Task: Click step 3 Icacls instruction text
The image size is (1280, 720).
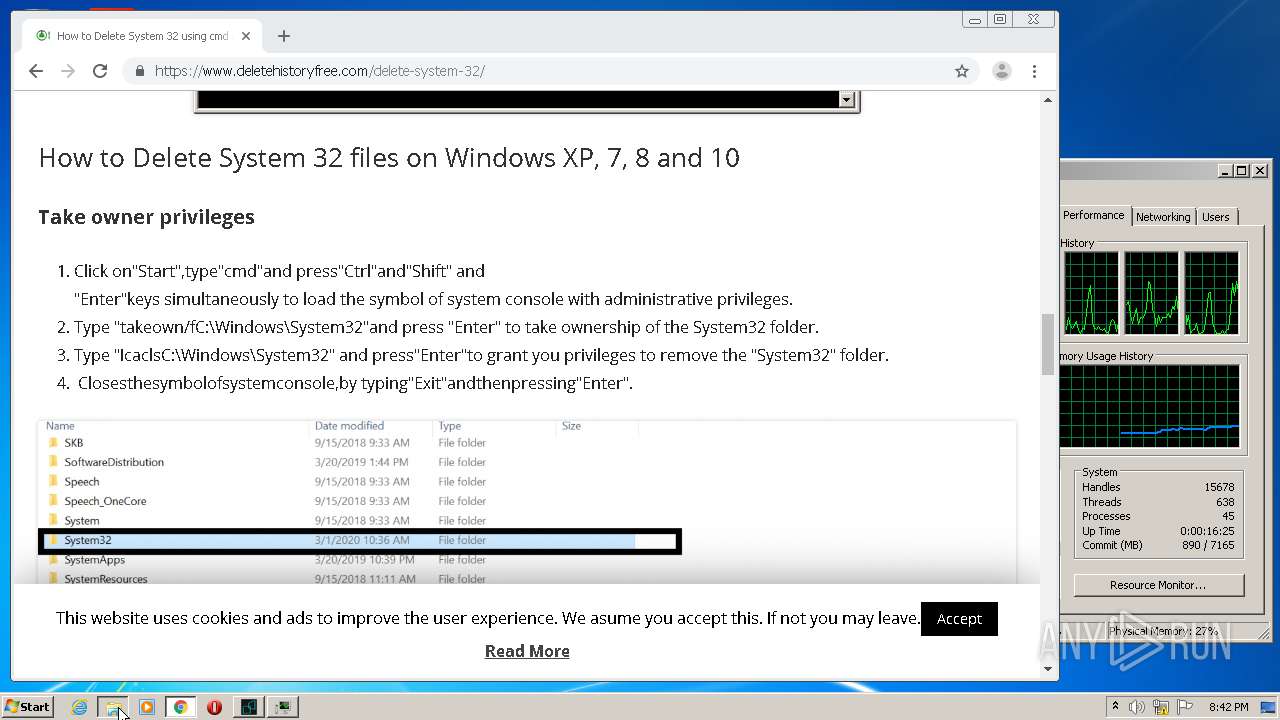Action: click(481, 355)
